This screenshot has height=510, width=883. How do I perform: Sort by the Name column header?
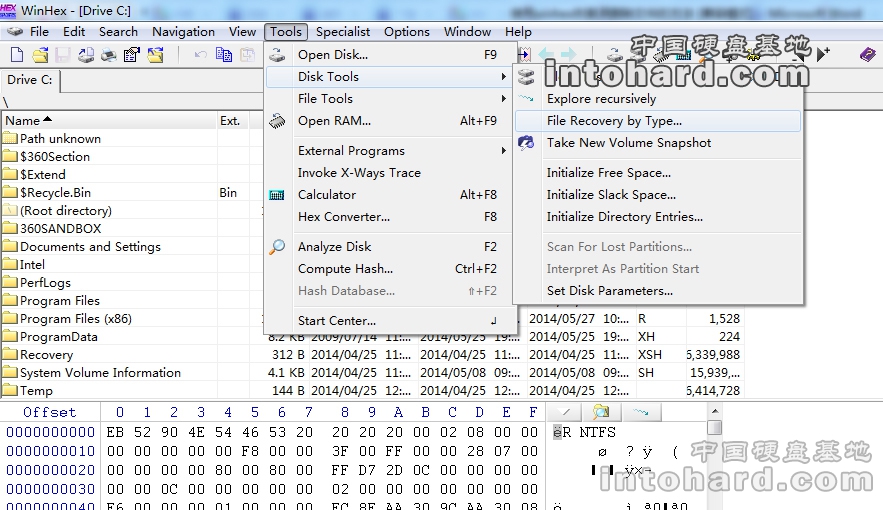coord(110,120)
